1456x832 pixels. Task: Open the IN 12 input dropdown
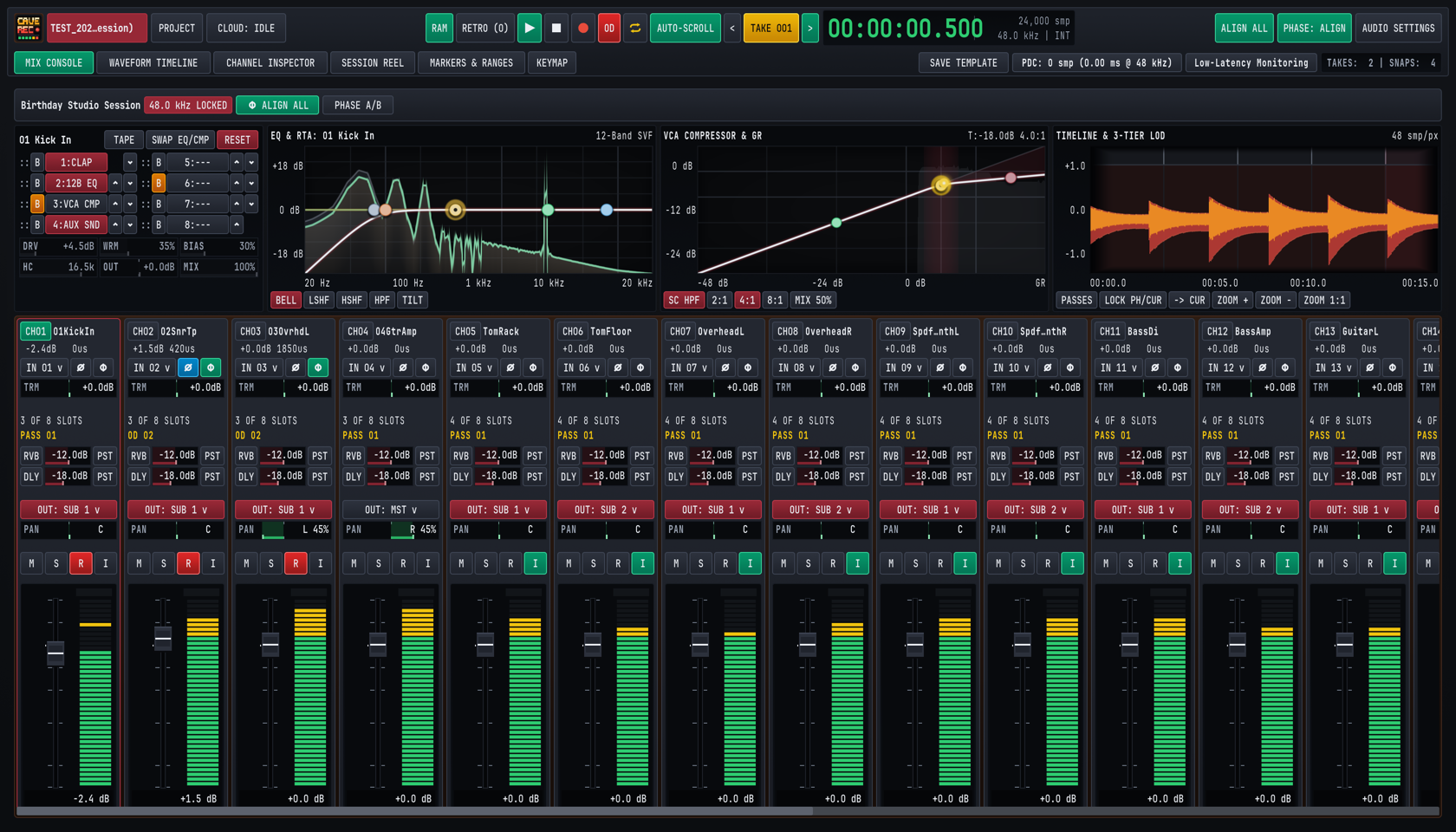pyautogui.click(x=1226, y=367)
